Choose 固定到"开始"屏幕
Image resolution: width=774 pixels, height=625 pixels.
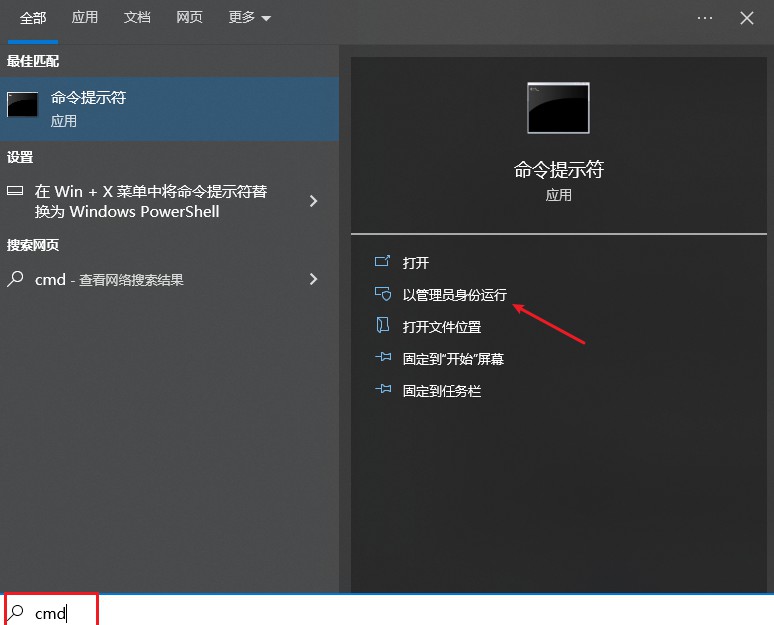click(x=453, y=359)
